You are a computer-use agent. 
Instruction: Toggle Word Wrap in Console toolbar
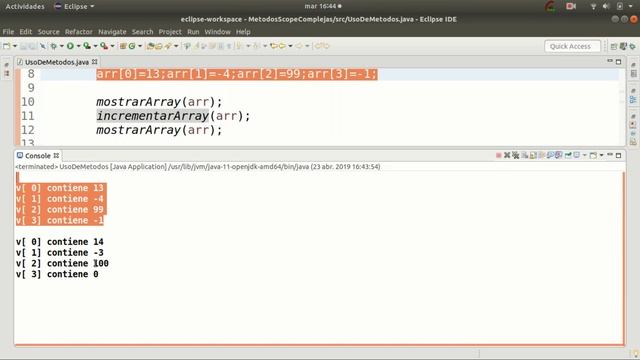pyautogui.click(x=542, y=156)
